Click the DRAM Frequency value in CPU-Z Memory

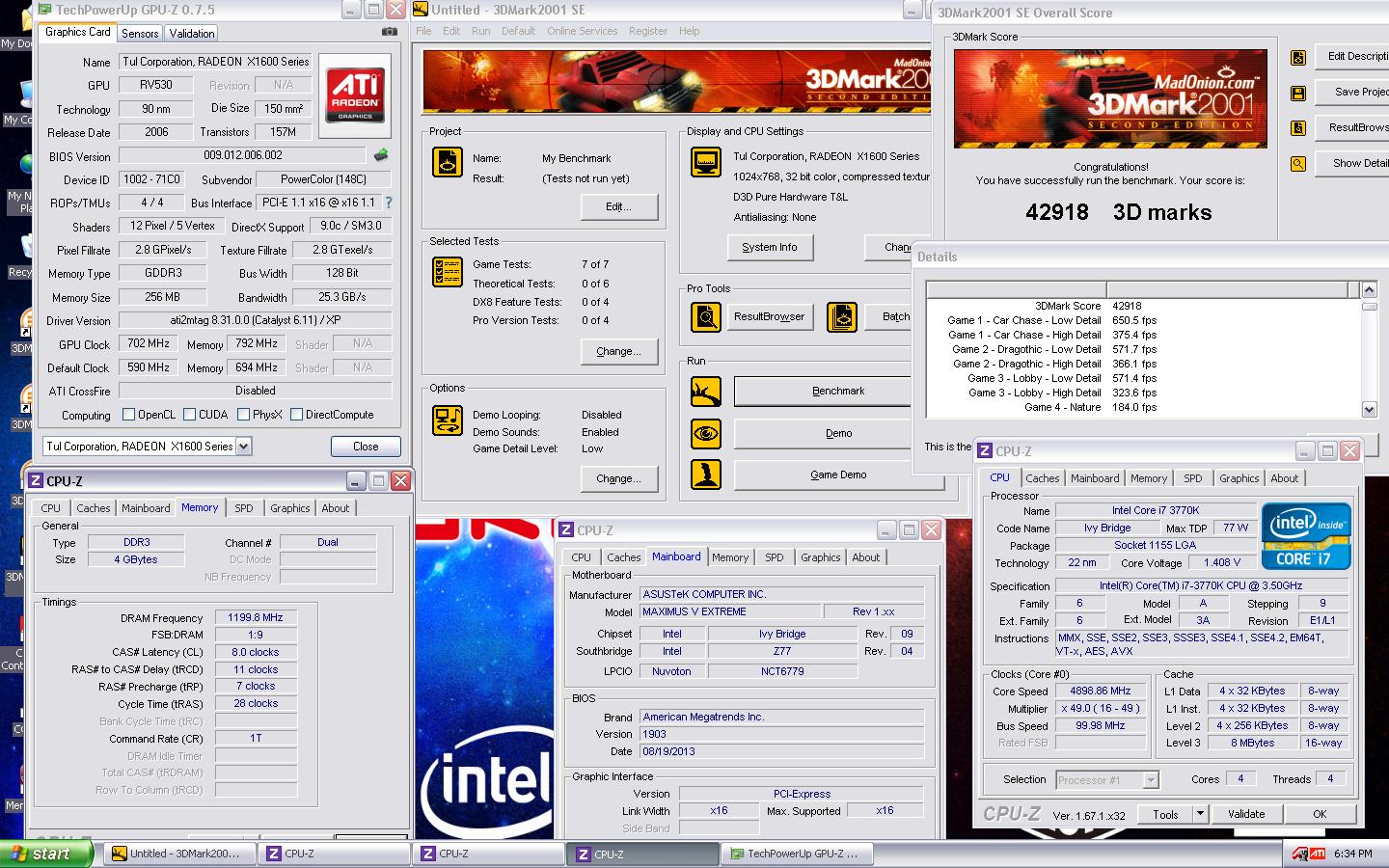pyautogui.click(x=256, y=617)
